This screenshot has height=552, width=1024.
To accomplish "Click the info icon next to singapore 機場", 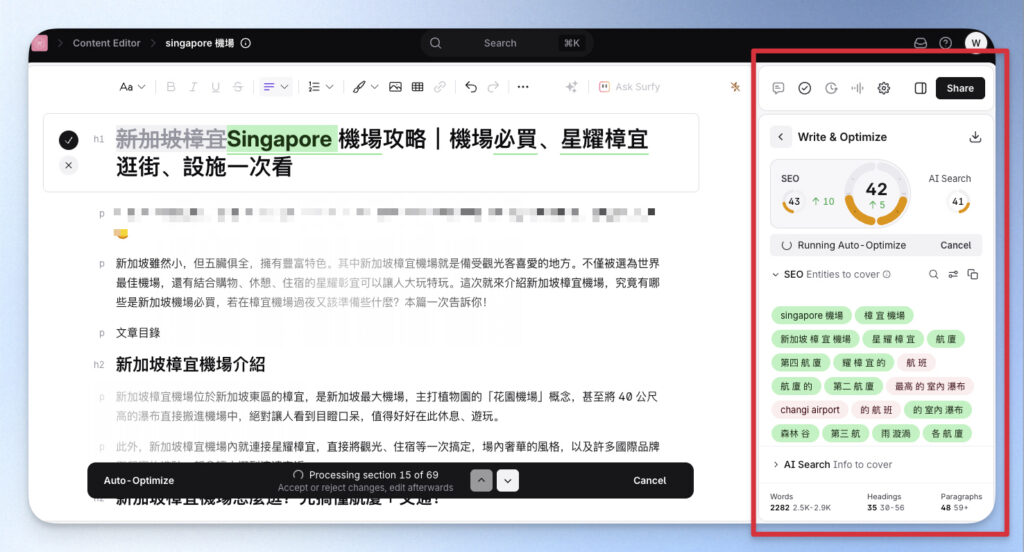I will 246,43.
